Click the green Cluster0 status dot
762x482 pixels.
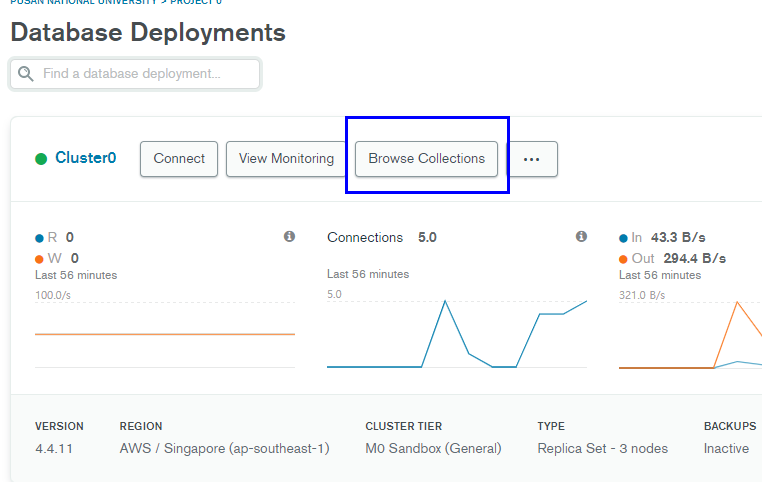pyautogui.click(x=41, y=159)
